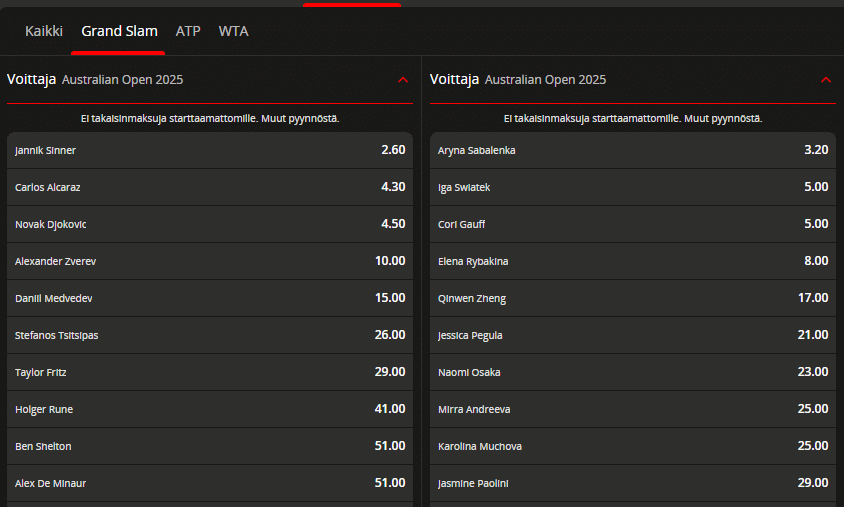Pick Naomi Osaka odds 23.00
The height and width of the screenshot is (507, 844).
pyautogui.click(x=633, y=372)
